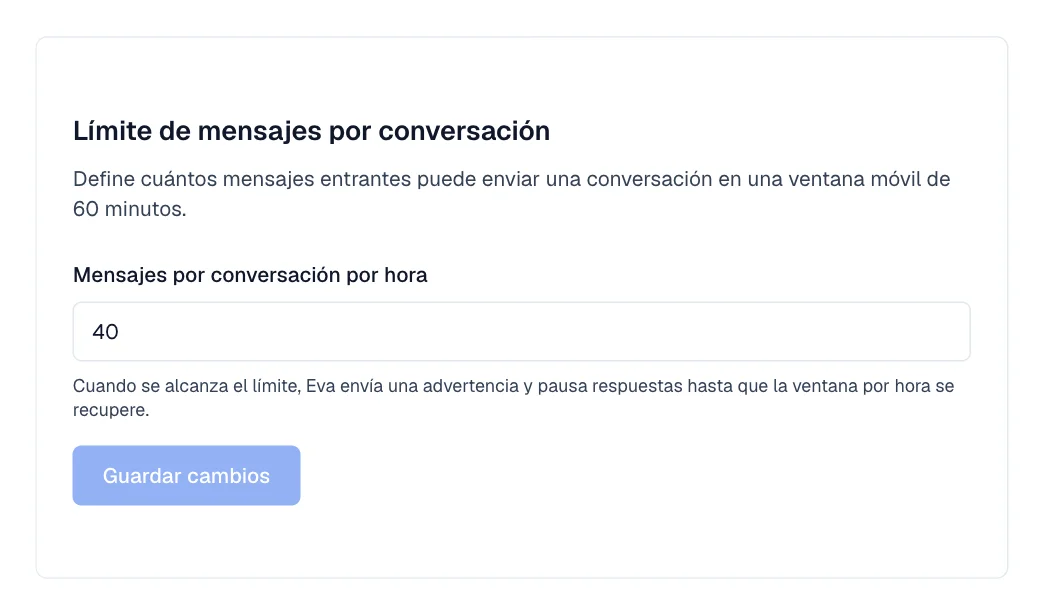1044x615 pixels.
Task: Click the Guardar cambios button
Action: tap(186, 475)
